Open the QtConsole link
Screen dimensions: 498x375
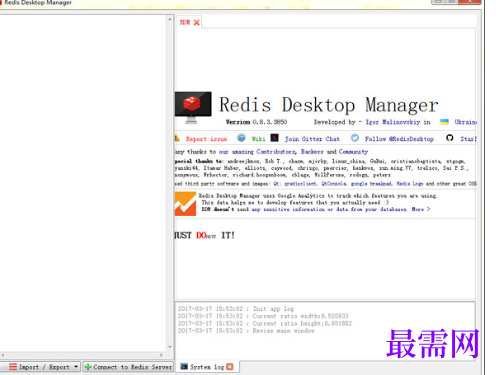point(334,184)
